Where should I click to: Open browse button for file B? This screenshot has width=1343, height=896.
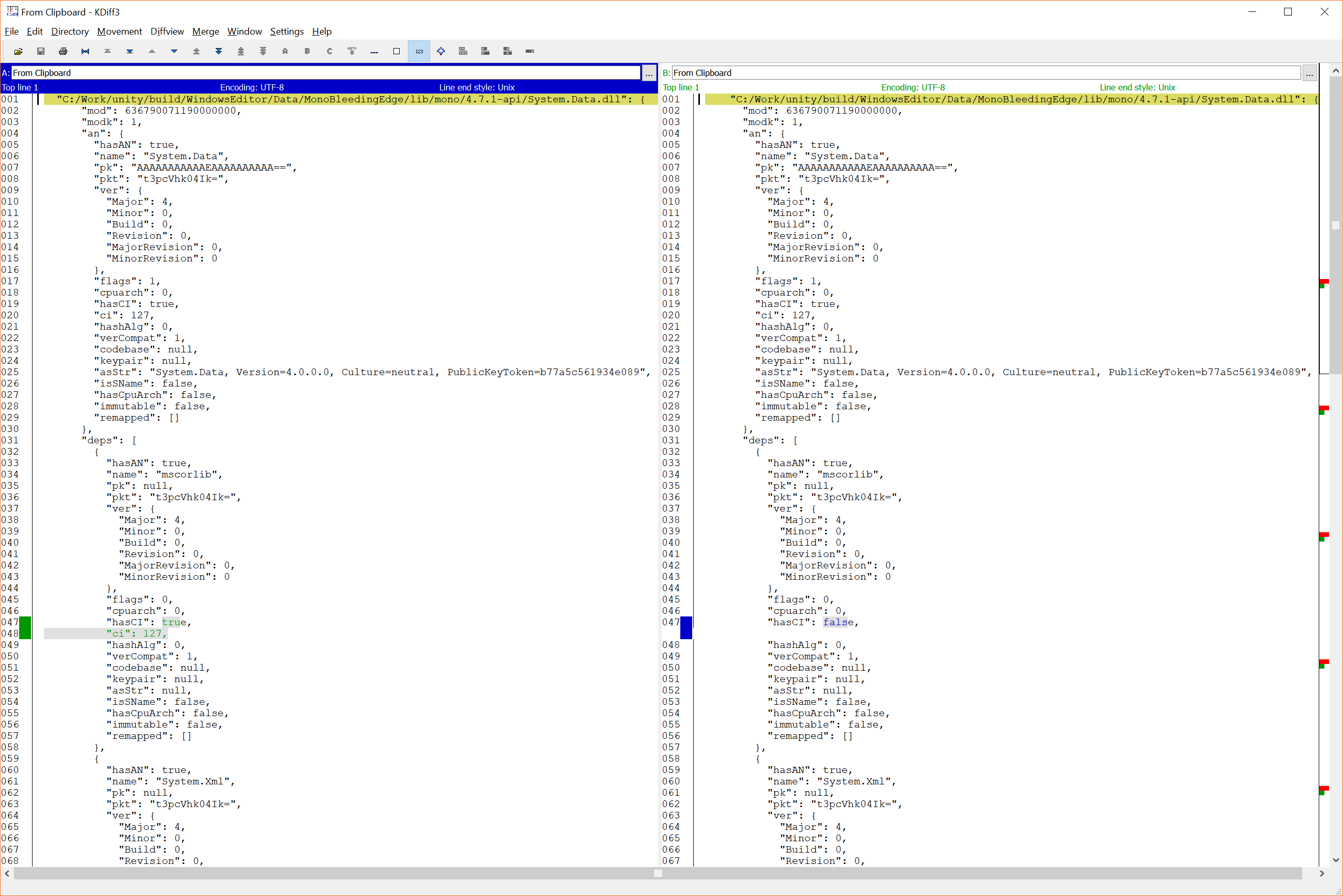click(x=1309, y=73)
